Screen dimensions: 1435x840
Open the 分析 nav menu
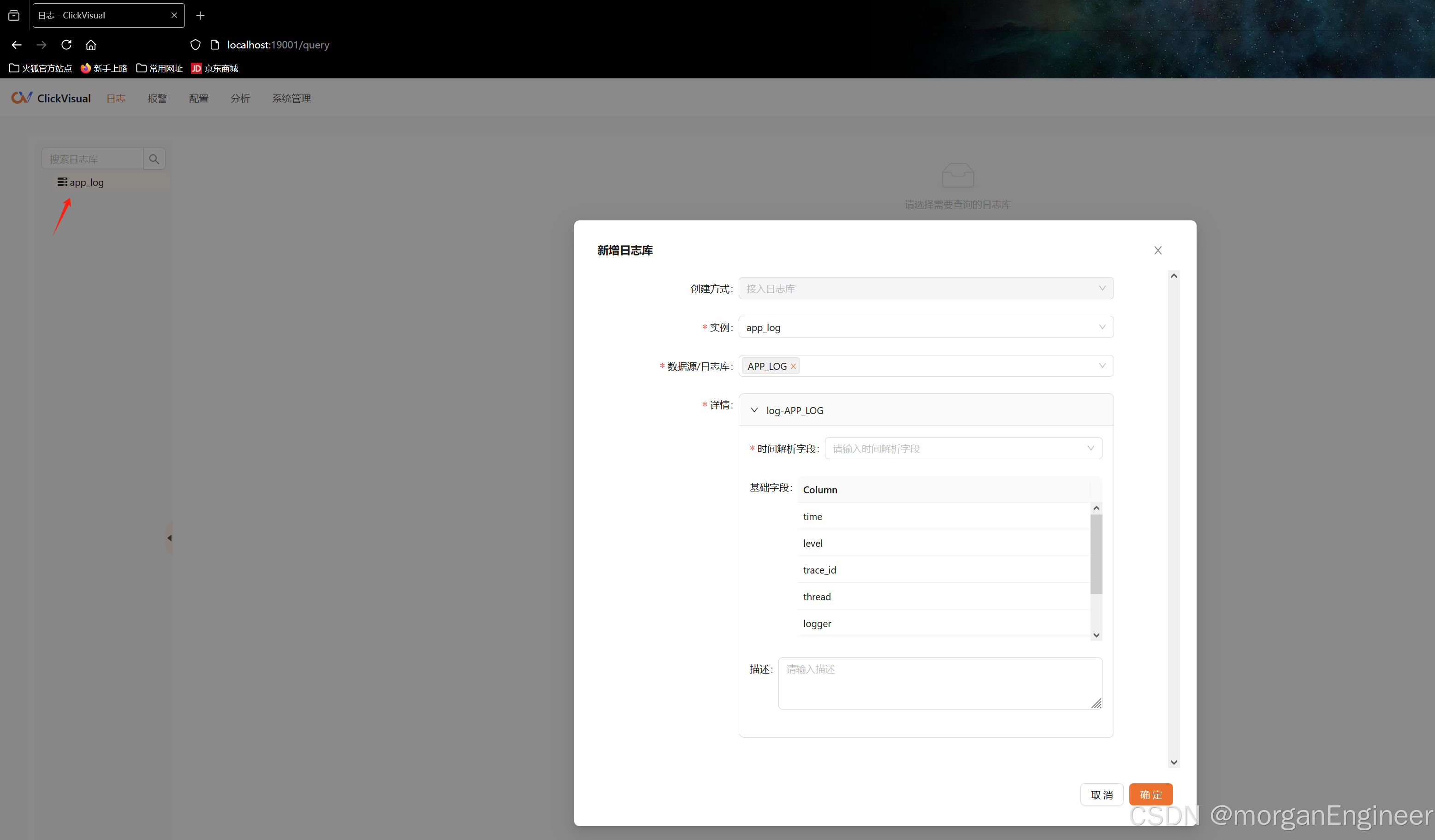pos(240,99)
